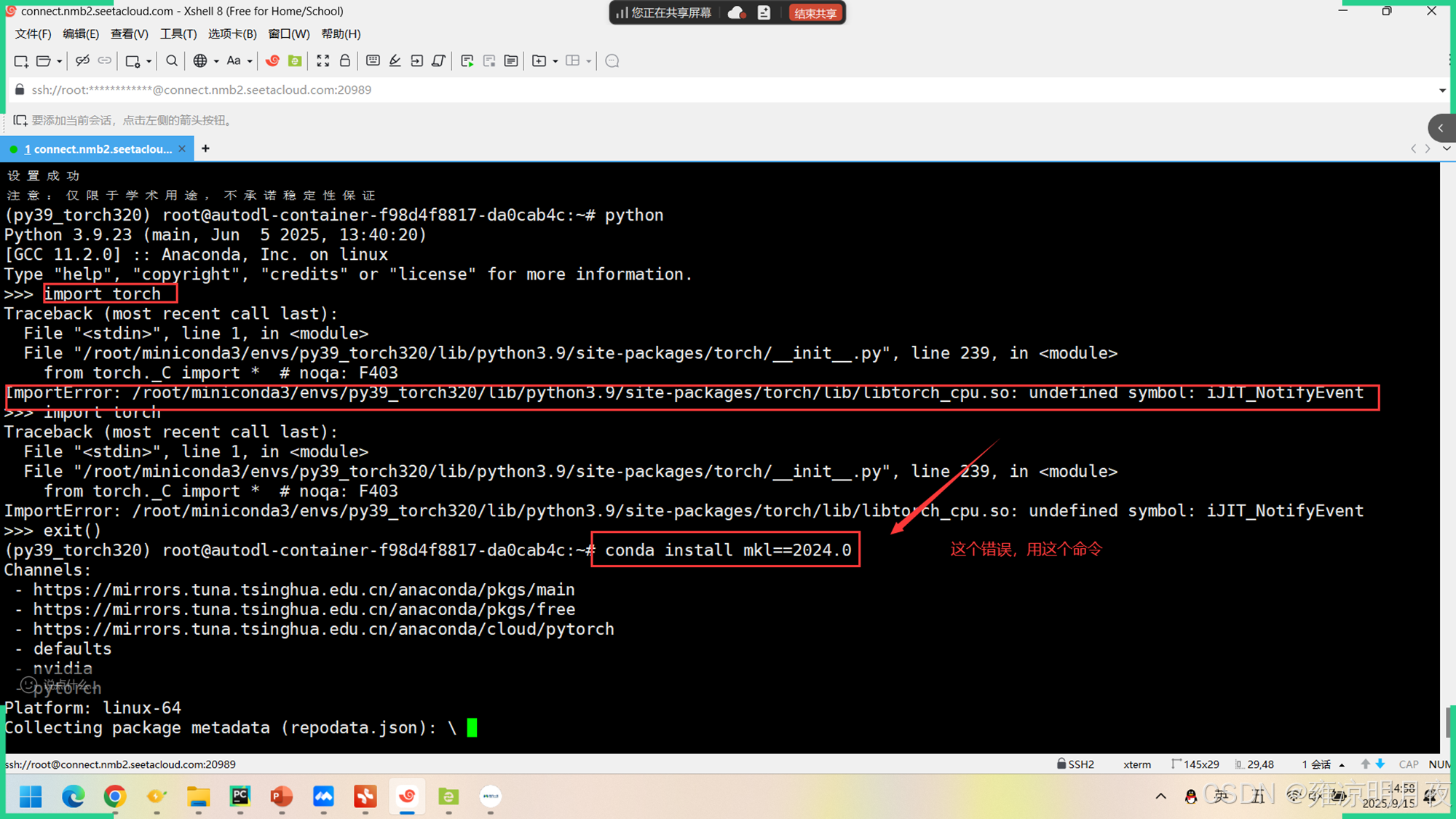Screen dimensions: 1456x819
Task: Toggle the side panel collapse arrow
Action: click(x=1441, y=128)
